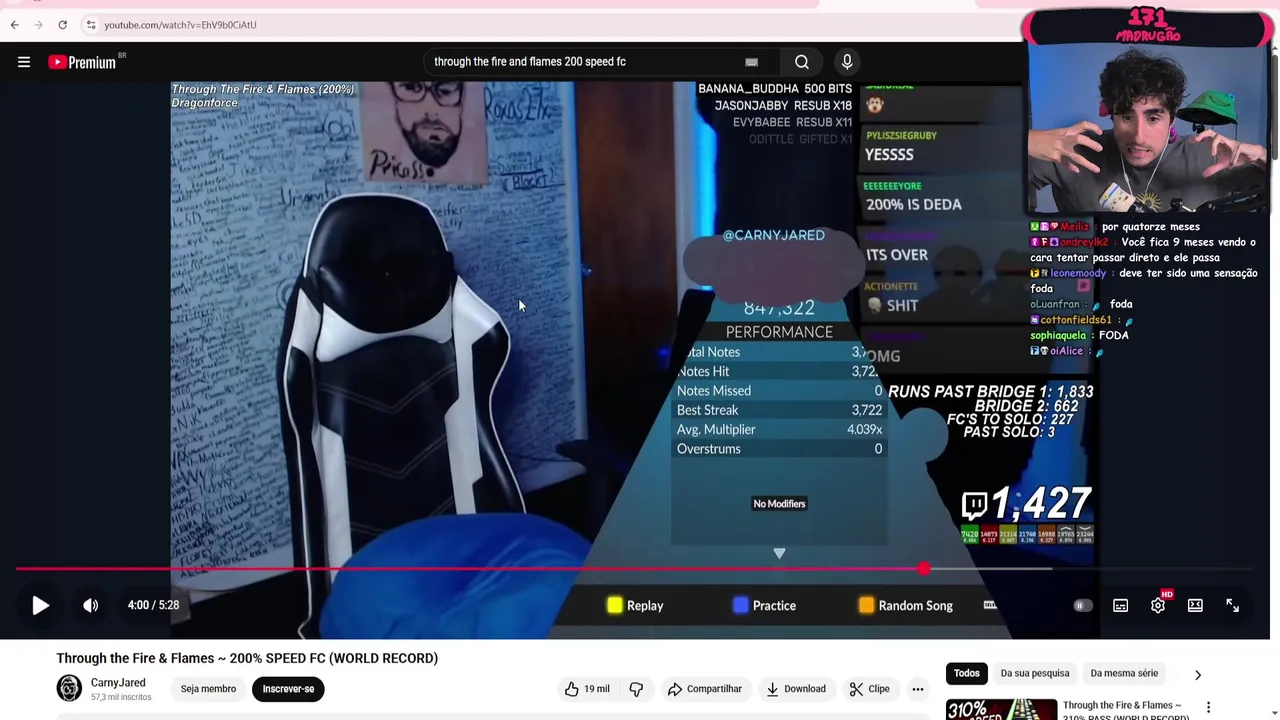Open the CarnyJared channel name link
The image size is (1280, 720).
tap(118, 683)
